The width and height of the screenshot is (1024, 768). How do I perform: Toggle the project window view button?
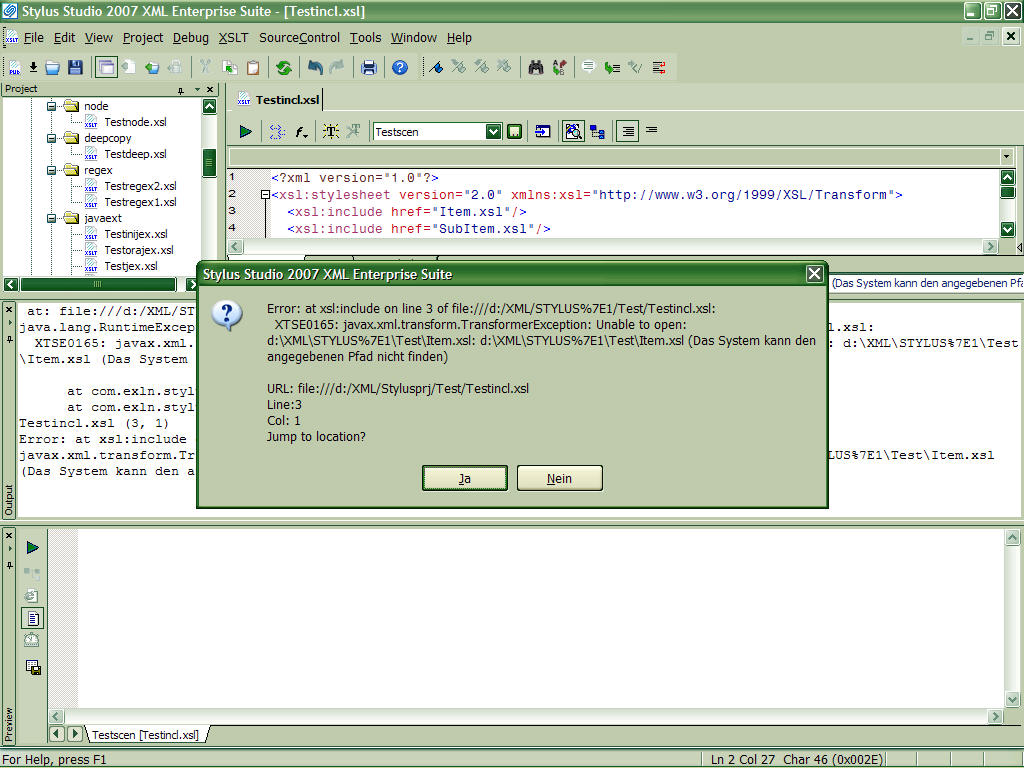(105, 68)
